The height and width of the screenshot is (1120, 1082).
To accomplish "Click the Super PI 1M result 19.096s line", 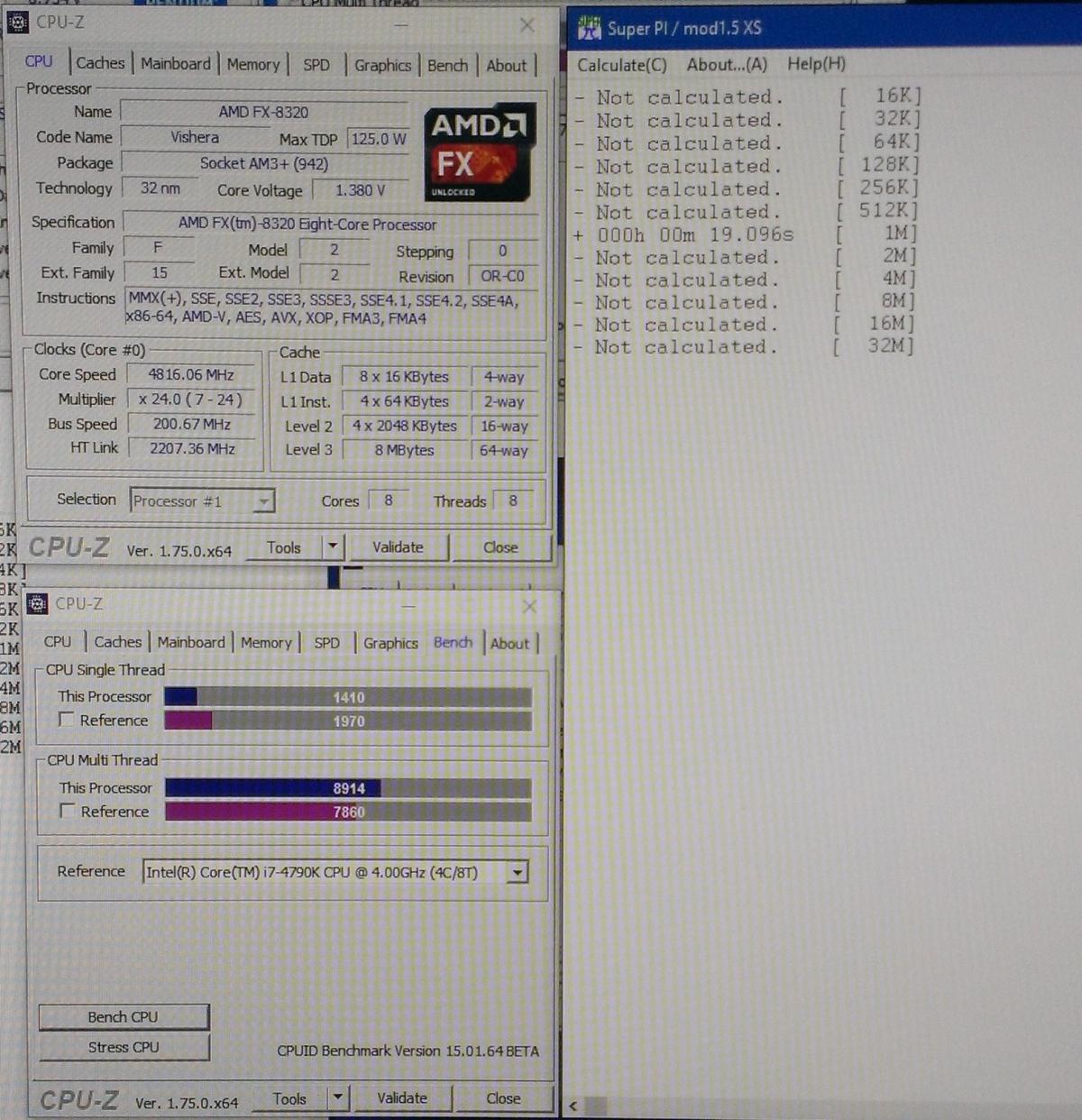I will [x=746, y=235].
